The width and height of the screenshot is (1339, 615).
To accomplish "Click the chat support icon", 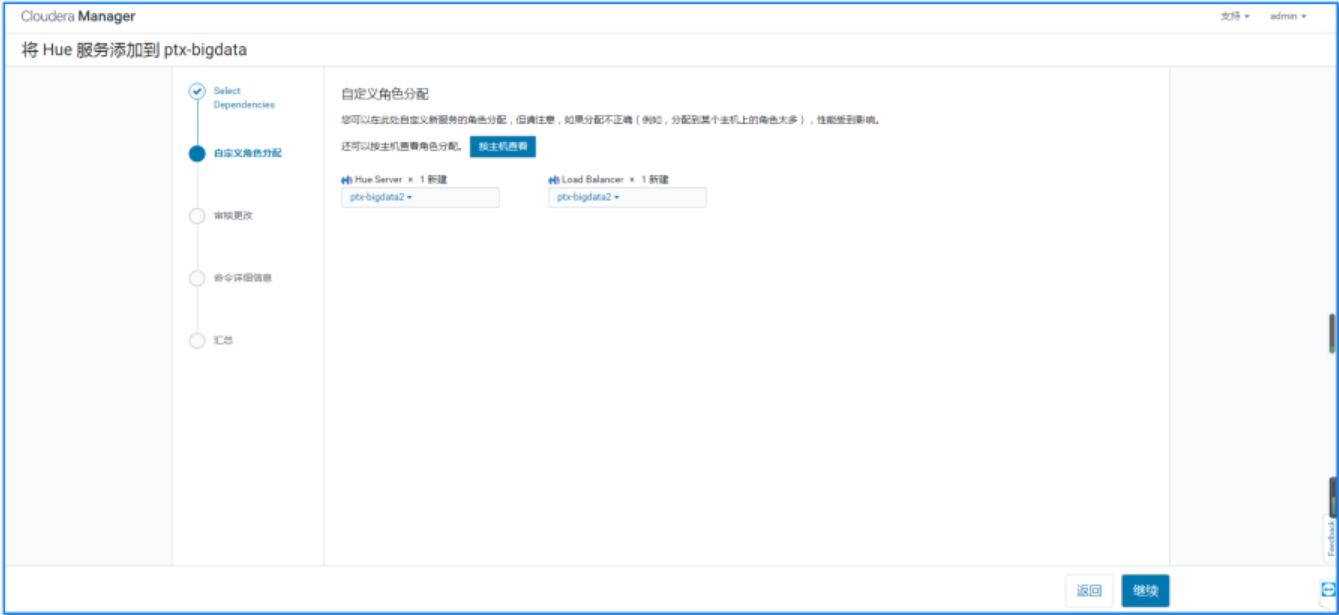I will [1329, 590].
